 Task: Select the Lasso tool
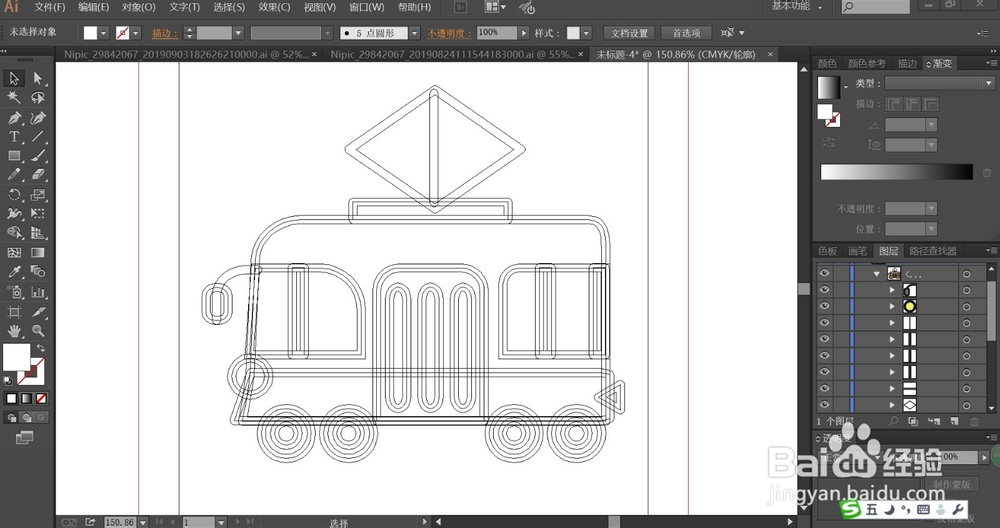38,98
